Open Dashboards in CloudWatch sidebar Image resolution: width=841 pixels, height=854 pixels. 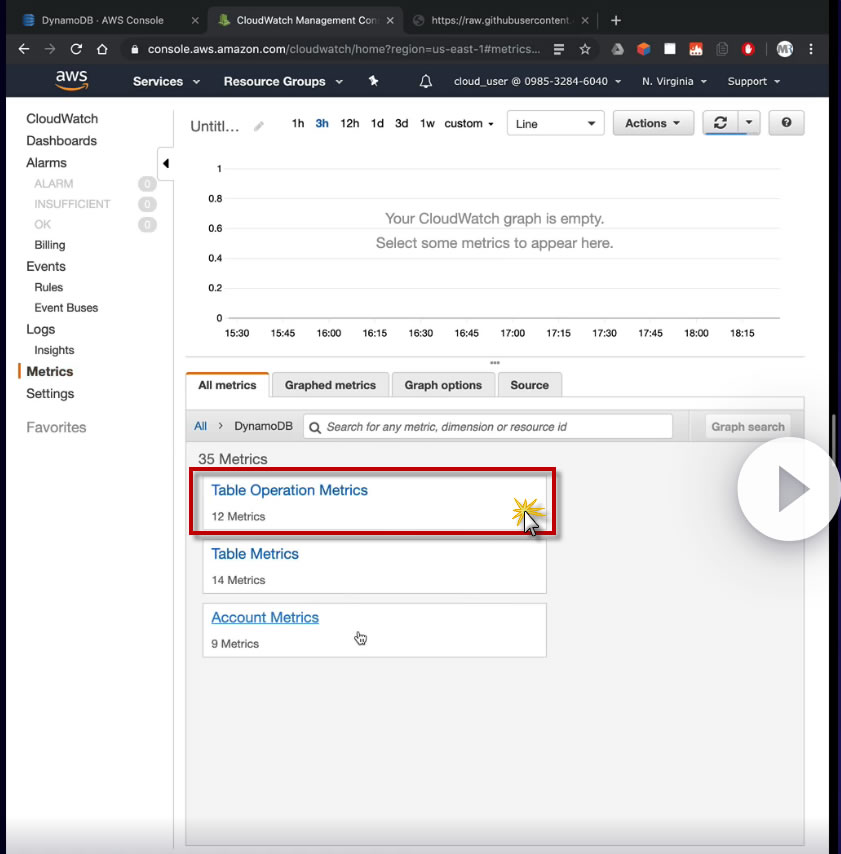coord(62,141)
